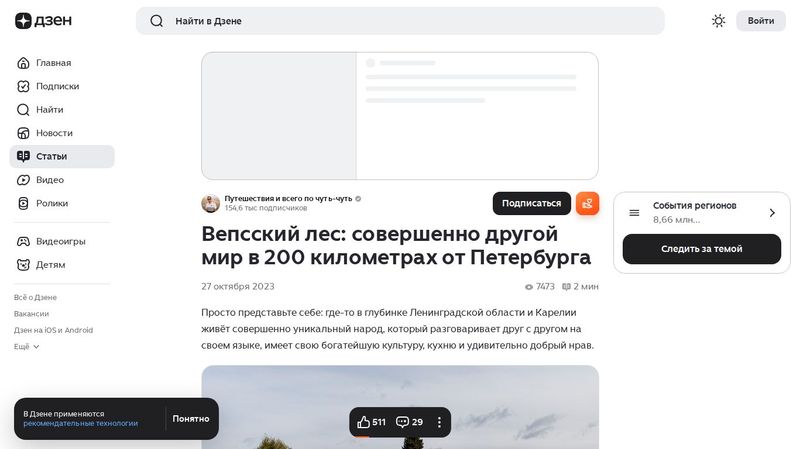
Task: Open the three-dot more options menu
Action: click(439, 422)
